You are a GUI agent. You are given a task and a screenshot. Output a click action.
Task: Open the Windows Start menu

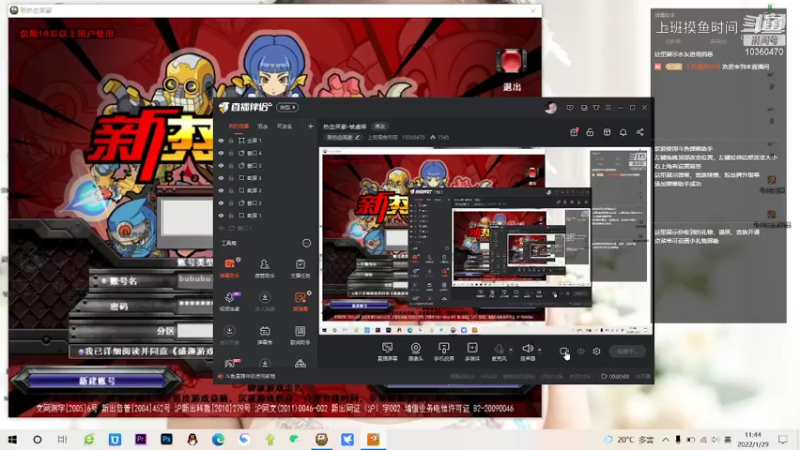pyautogui.click(x=12, y=439)
